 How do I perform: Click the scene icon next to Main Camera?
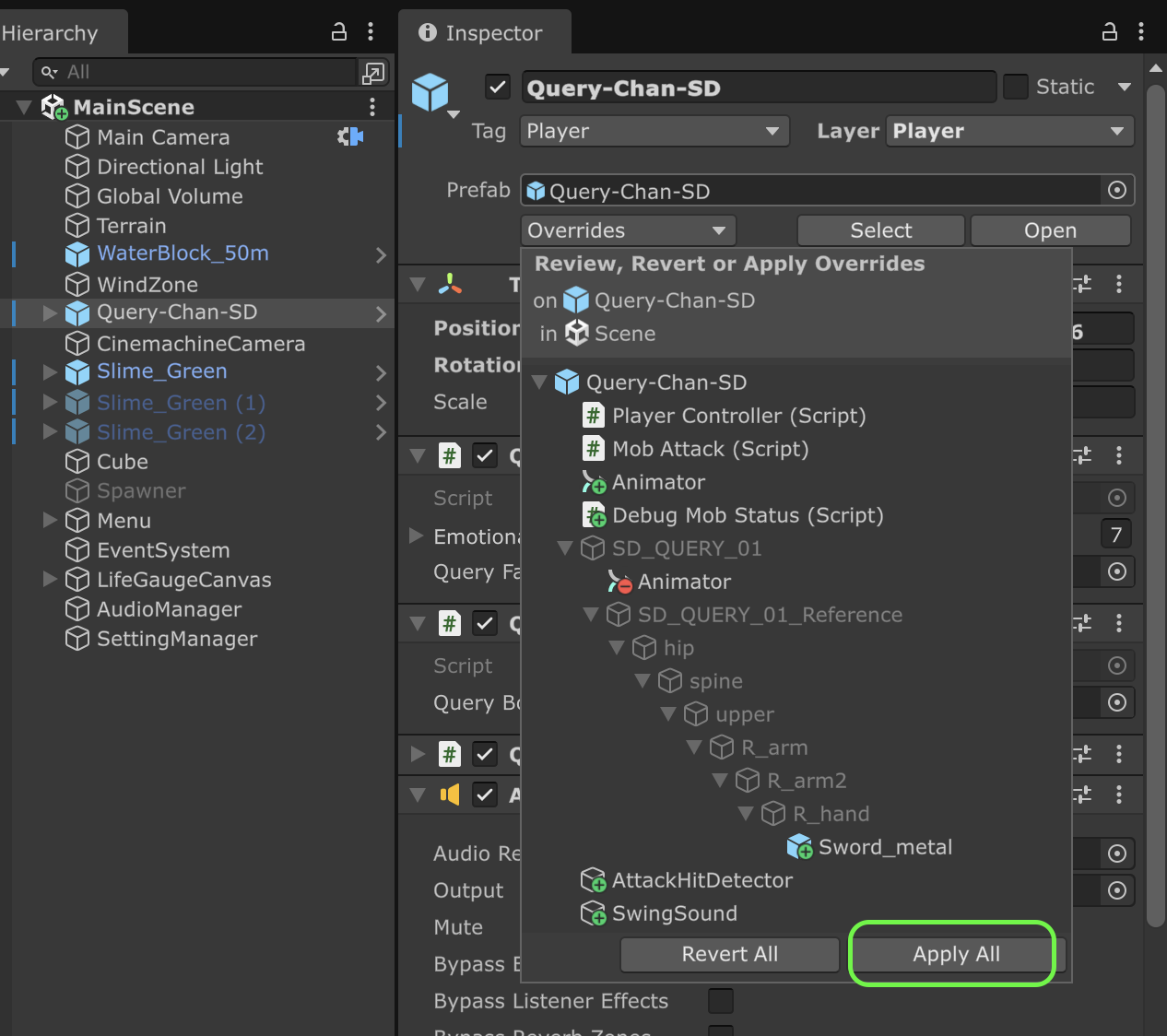pyautogui.click(x=76, y=136)
